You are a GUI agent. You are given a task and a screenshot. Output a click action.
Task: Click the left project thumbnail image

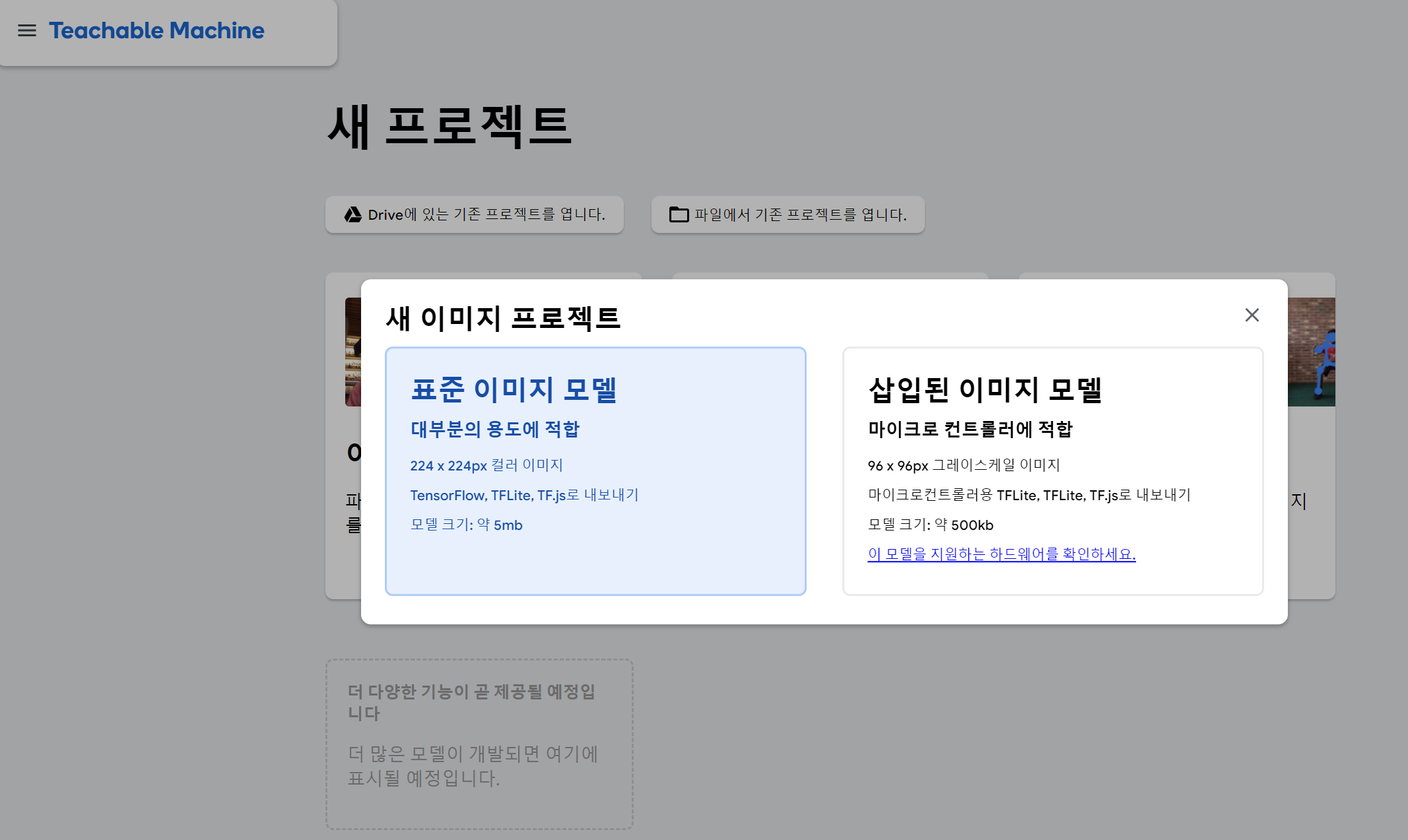click(352, 352)
